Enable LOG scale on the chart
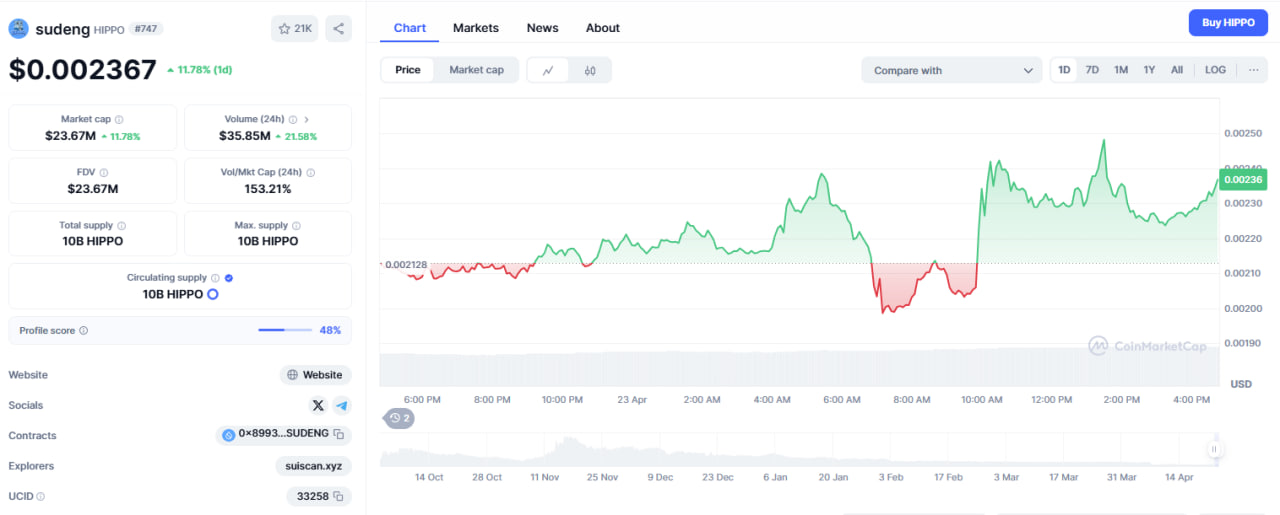 tap(1215, 70)
